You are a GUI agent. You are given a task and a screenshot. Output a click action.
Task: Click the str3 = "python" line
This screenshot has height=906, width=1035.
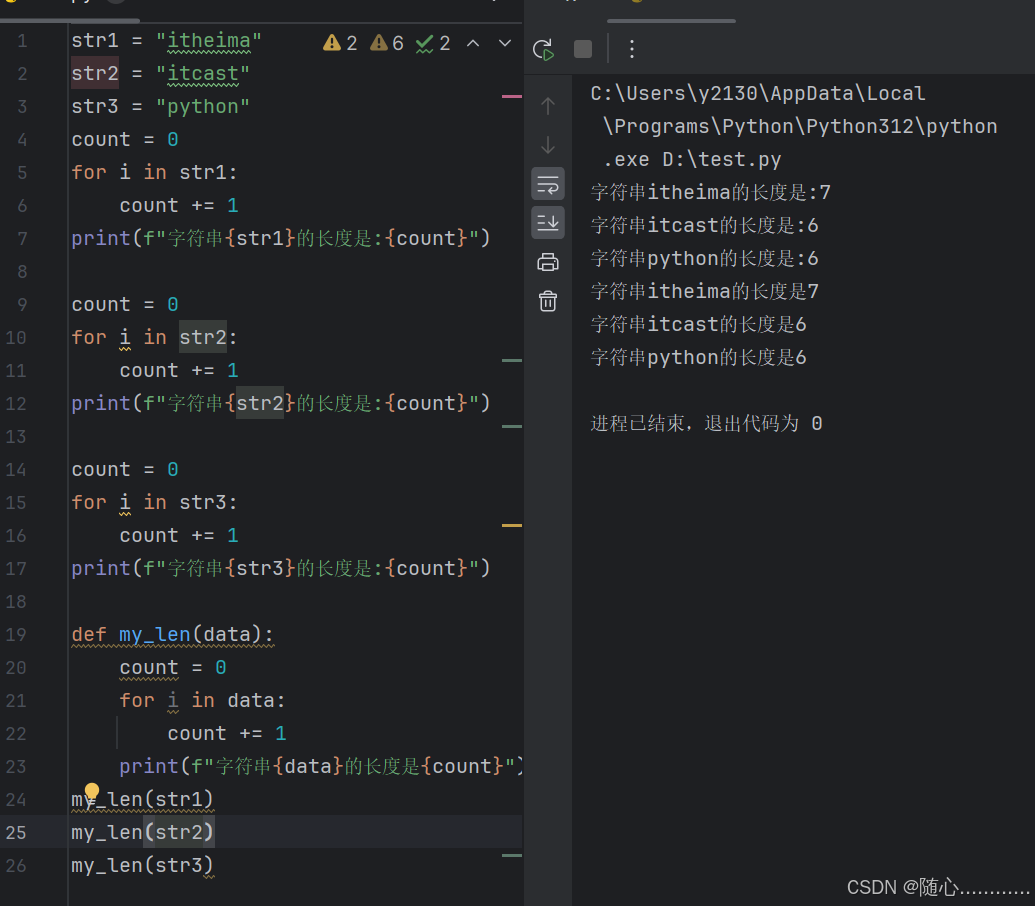tap(160, 107)
